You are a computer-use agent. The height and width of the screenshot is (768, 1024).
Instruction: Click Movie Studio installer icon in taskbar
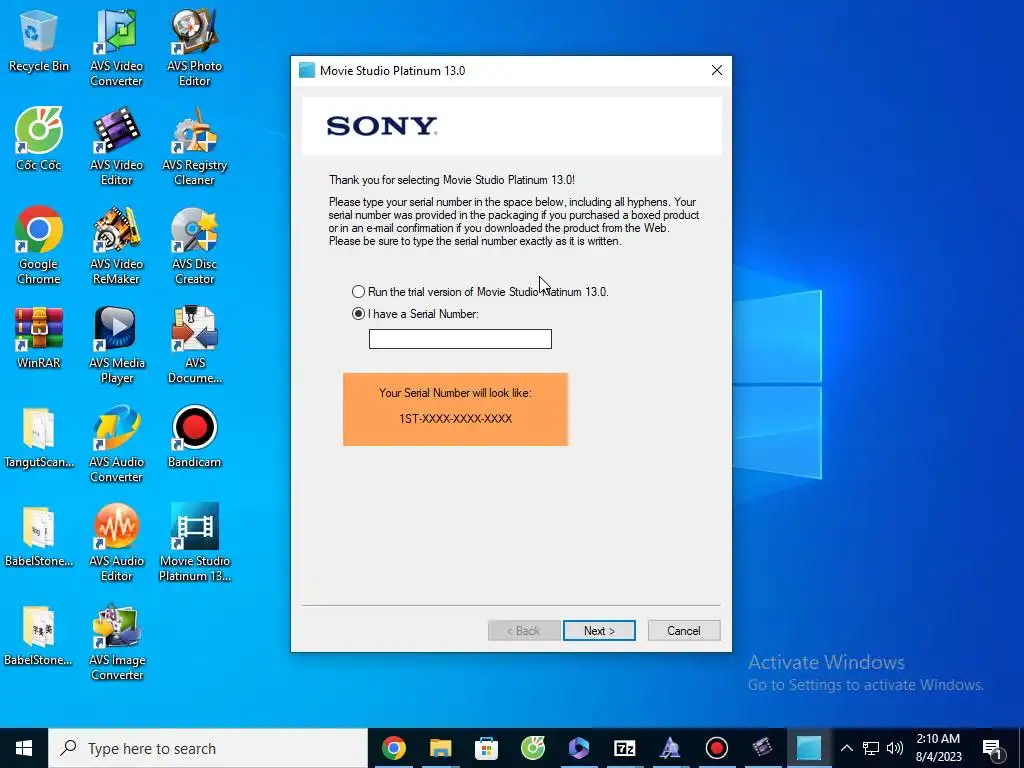coord(808,748)
